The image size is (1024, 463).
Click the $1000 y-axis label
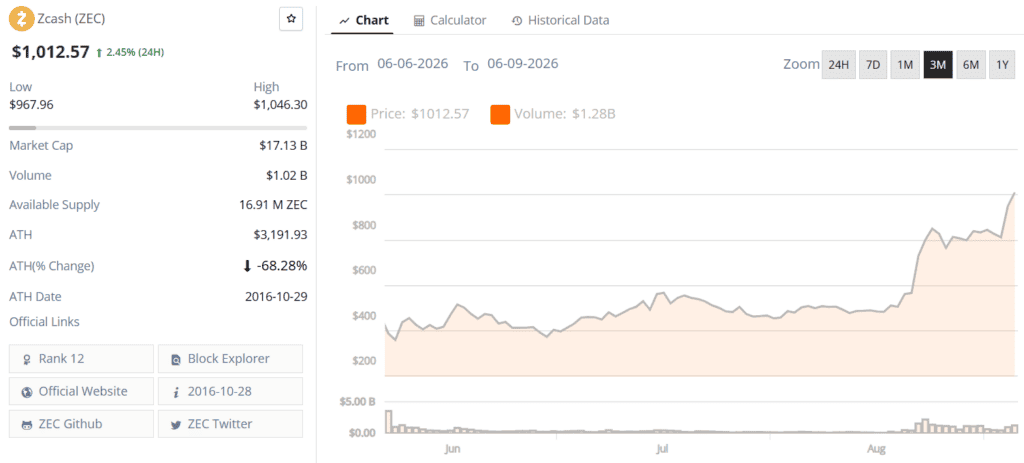tap(361, 180)
